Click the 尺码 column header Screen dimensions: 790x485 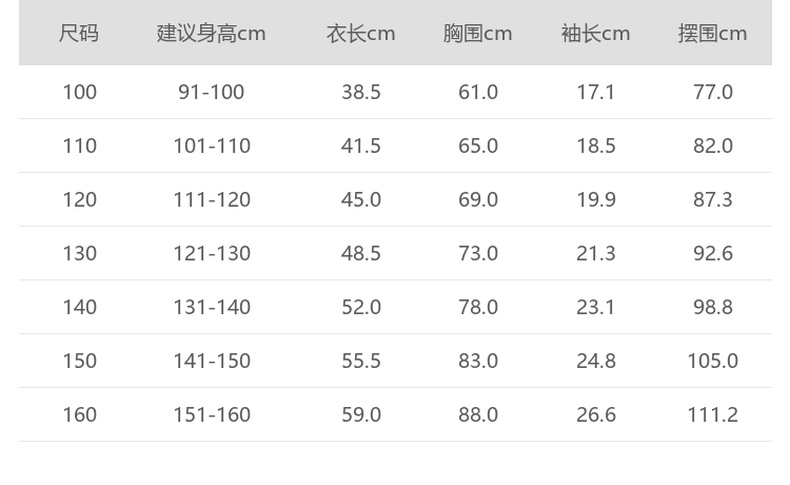79,33
